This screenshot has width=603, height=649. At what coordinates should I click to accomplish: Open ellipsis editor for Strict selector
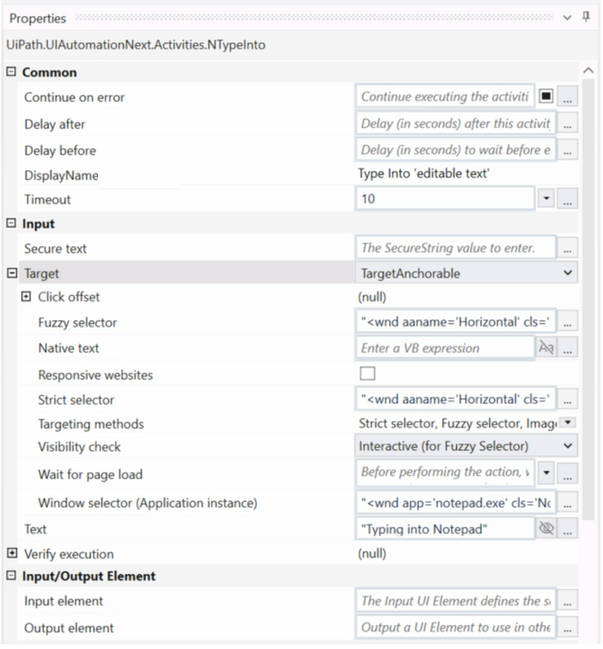click(x=567, y=399)
